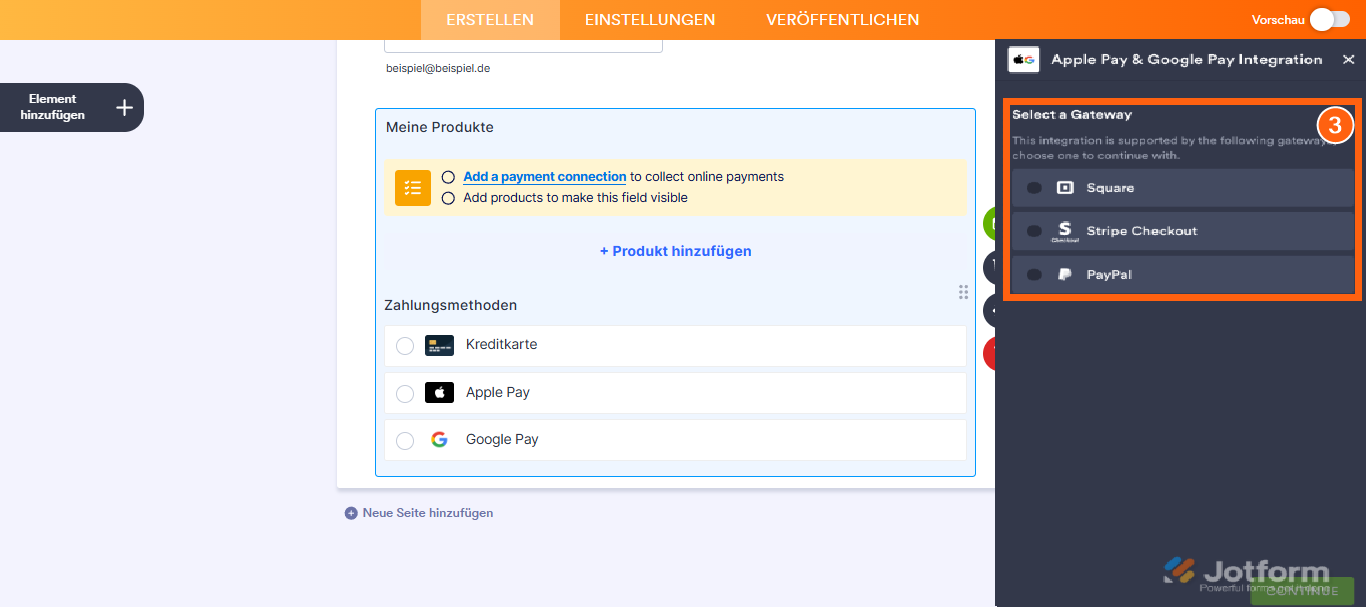Viewport: 1366px width, 607px height.
Task: Click the Stripe Checkout logo icon
Action: pos(1065,231)
